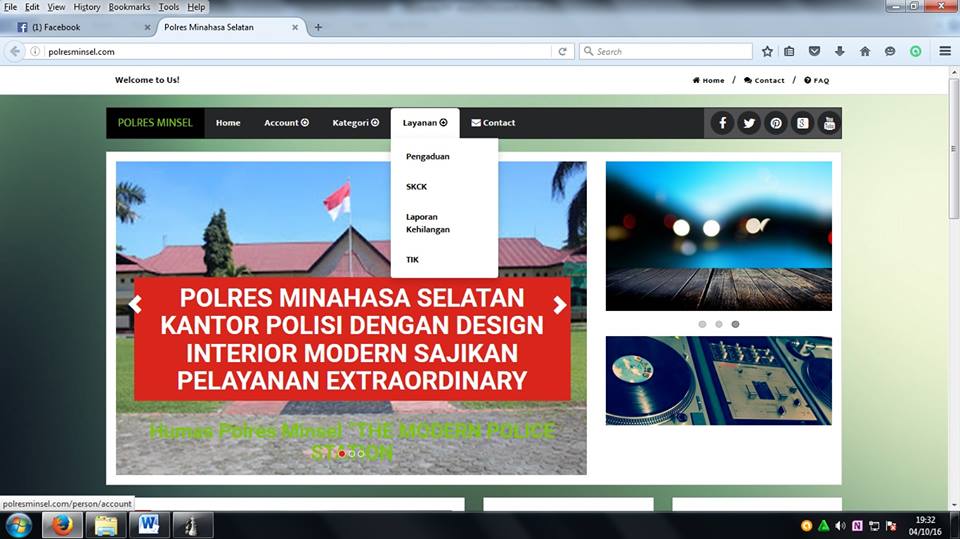Open the Twitter social link
960x539 pixels.
[749, 123]
